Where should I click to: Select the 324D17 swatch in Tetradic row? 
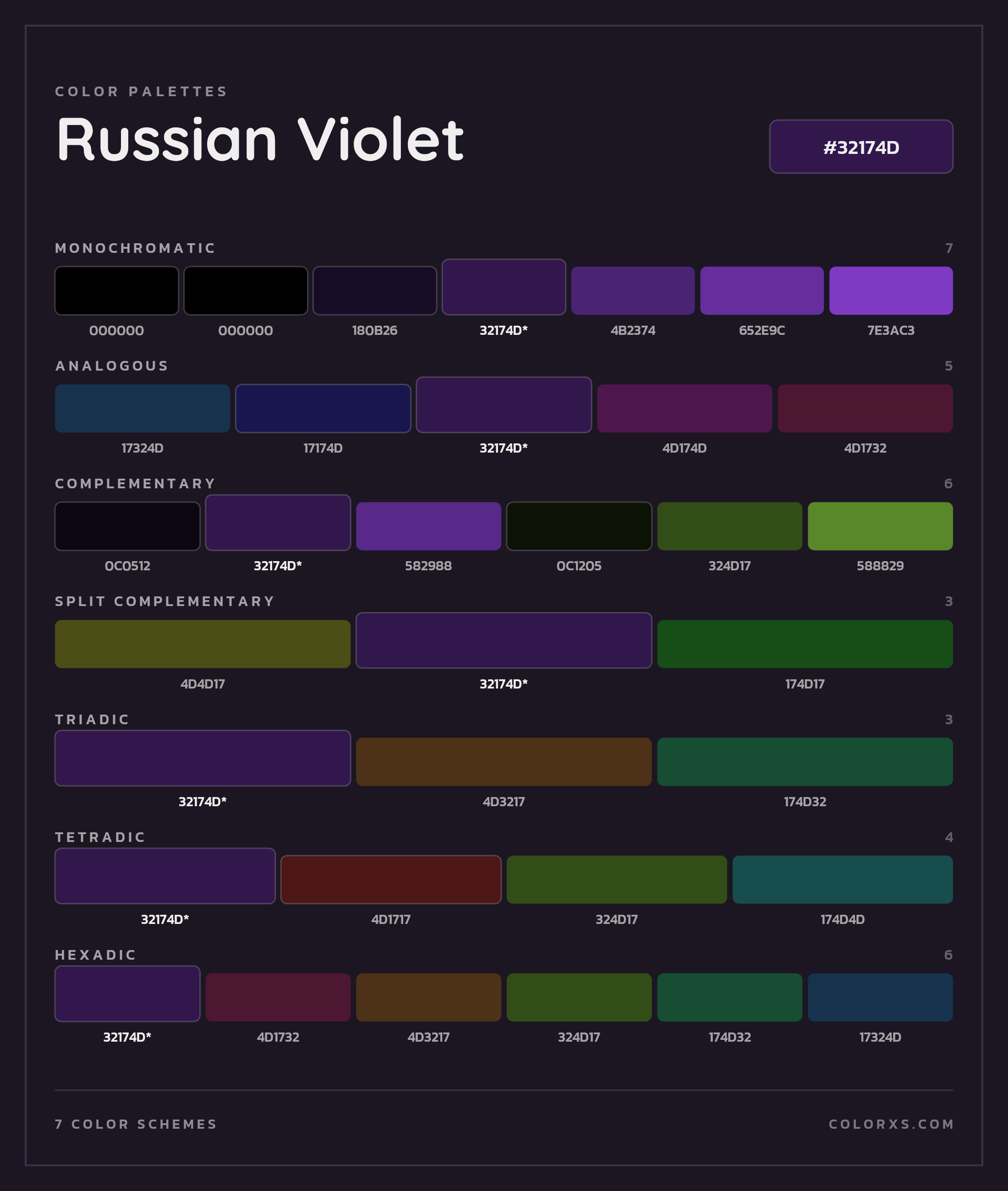coord(617,880)
